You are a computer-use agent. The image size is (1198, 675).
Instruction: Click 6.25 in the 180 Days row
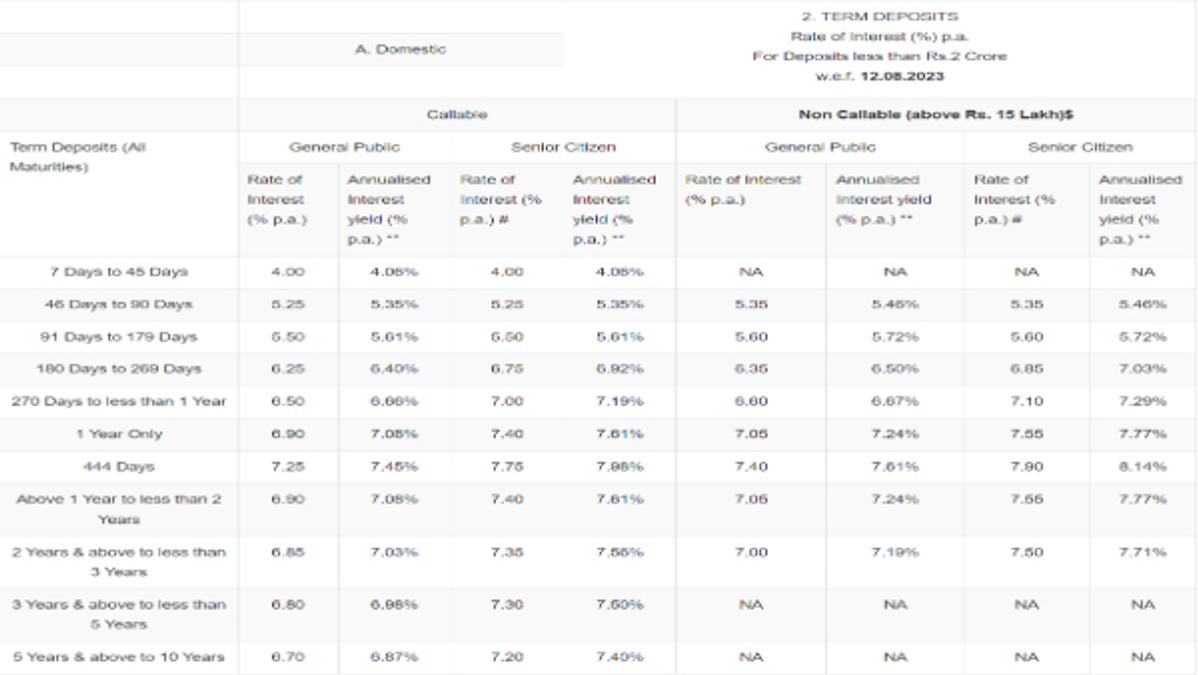point(288,368)
